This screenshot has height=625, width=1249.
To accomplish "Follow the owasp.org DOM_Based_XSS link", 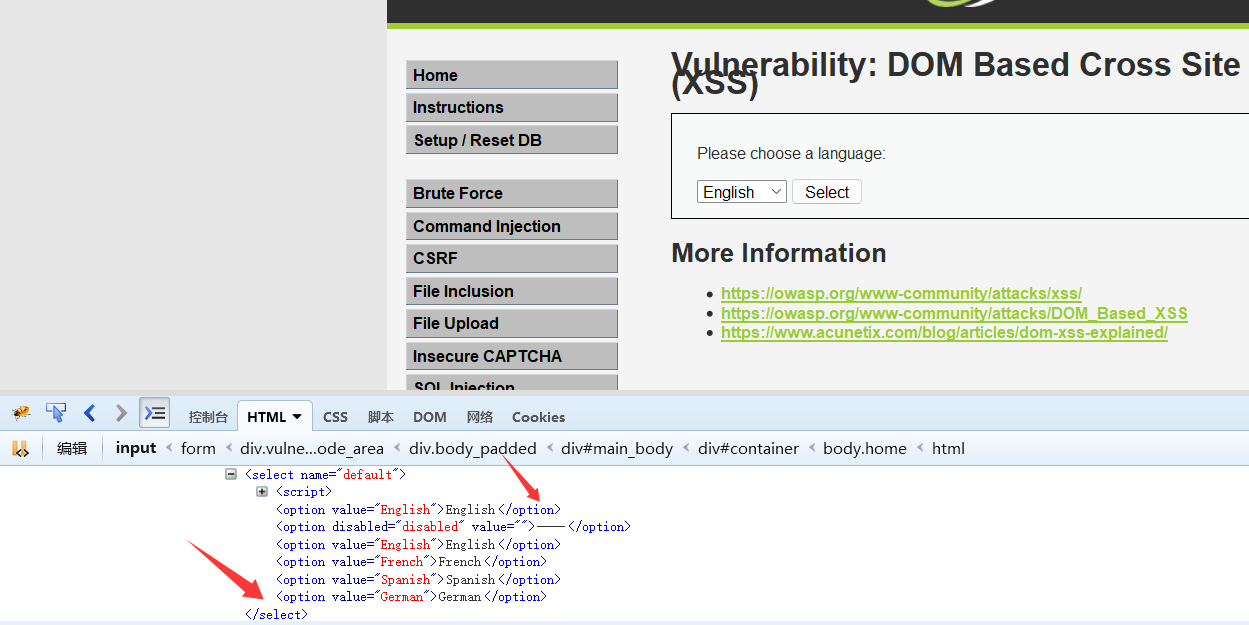I will click(x=954, y=313).
